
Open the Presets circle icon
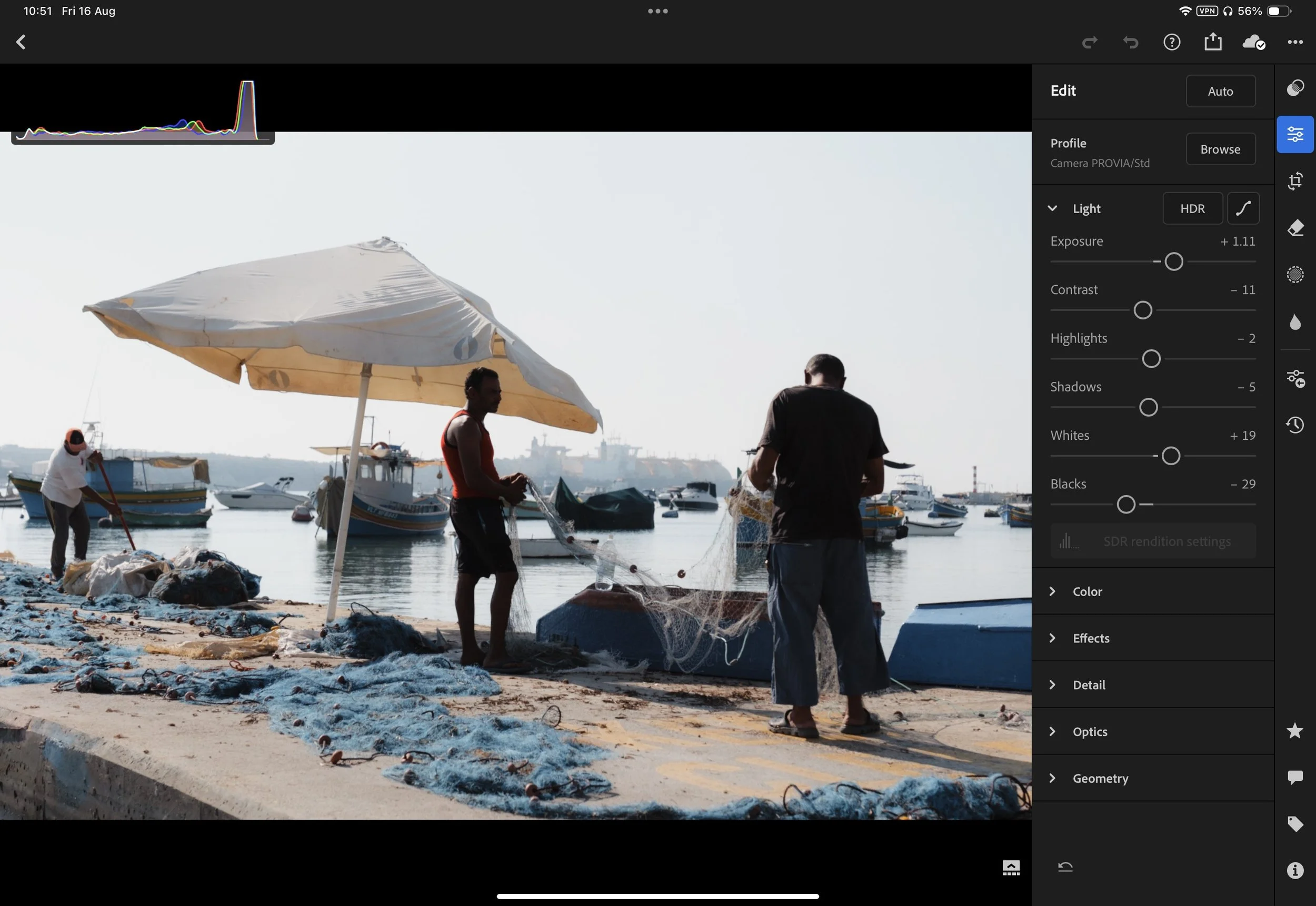point(1294,88)
